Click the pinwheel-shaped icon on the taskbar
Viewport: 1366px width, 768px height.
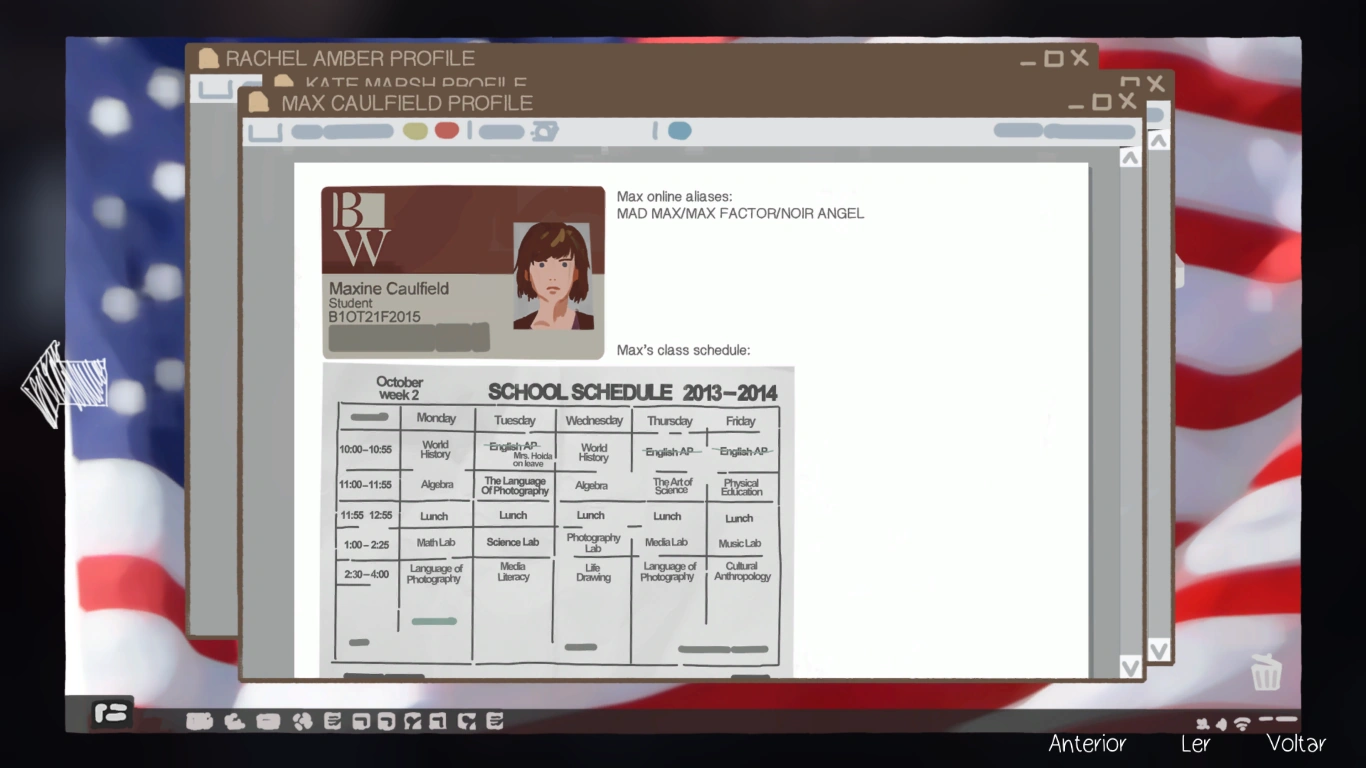pyautogui.click(x=302, y=720)
